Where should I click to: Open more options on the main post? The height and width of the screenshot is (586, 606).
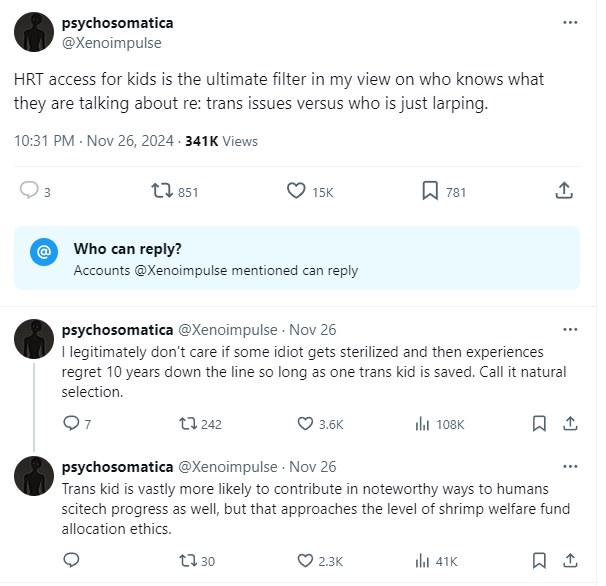(570, 22)
